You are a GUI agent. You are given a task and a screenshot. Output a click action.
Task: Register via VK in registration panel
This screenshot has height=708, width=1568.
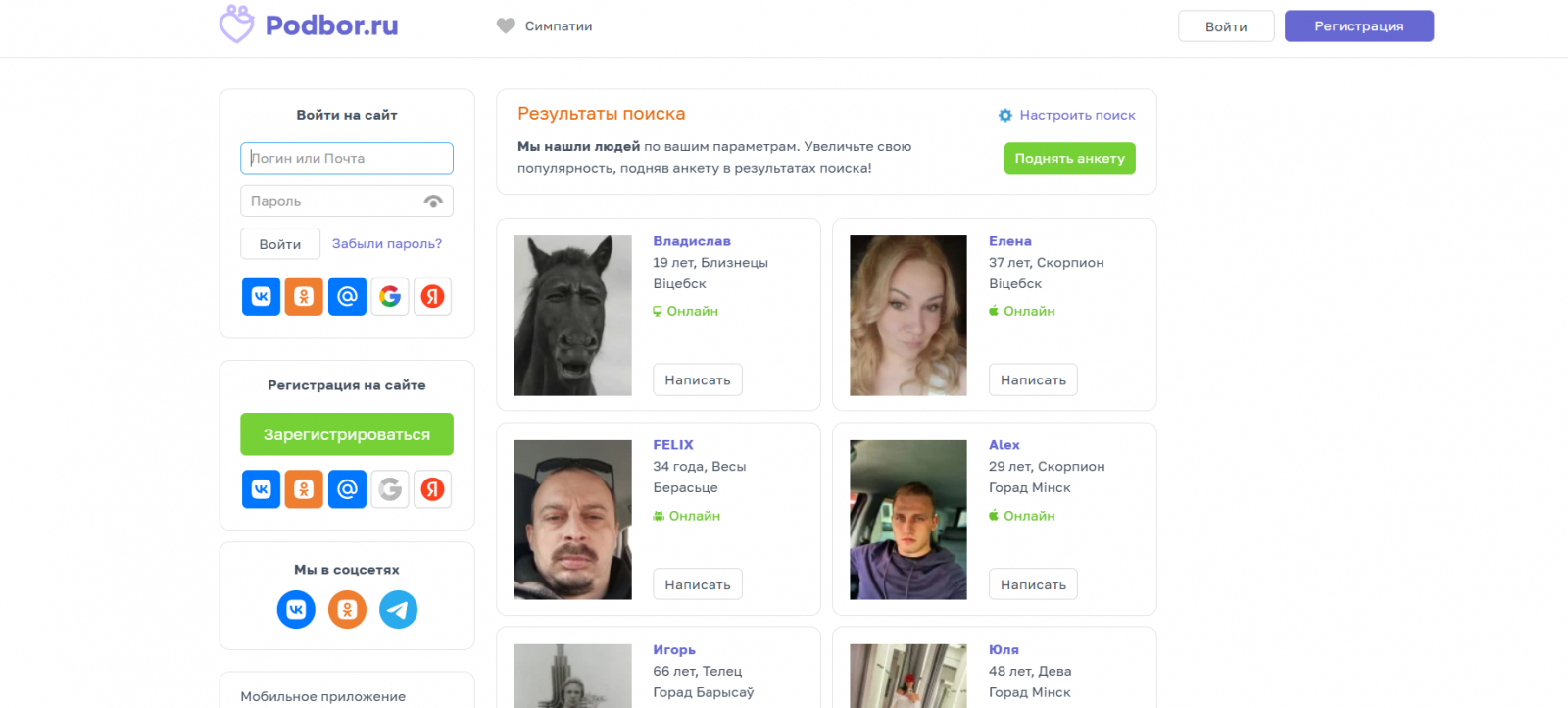pos(261,488)
